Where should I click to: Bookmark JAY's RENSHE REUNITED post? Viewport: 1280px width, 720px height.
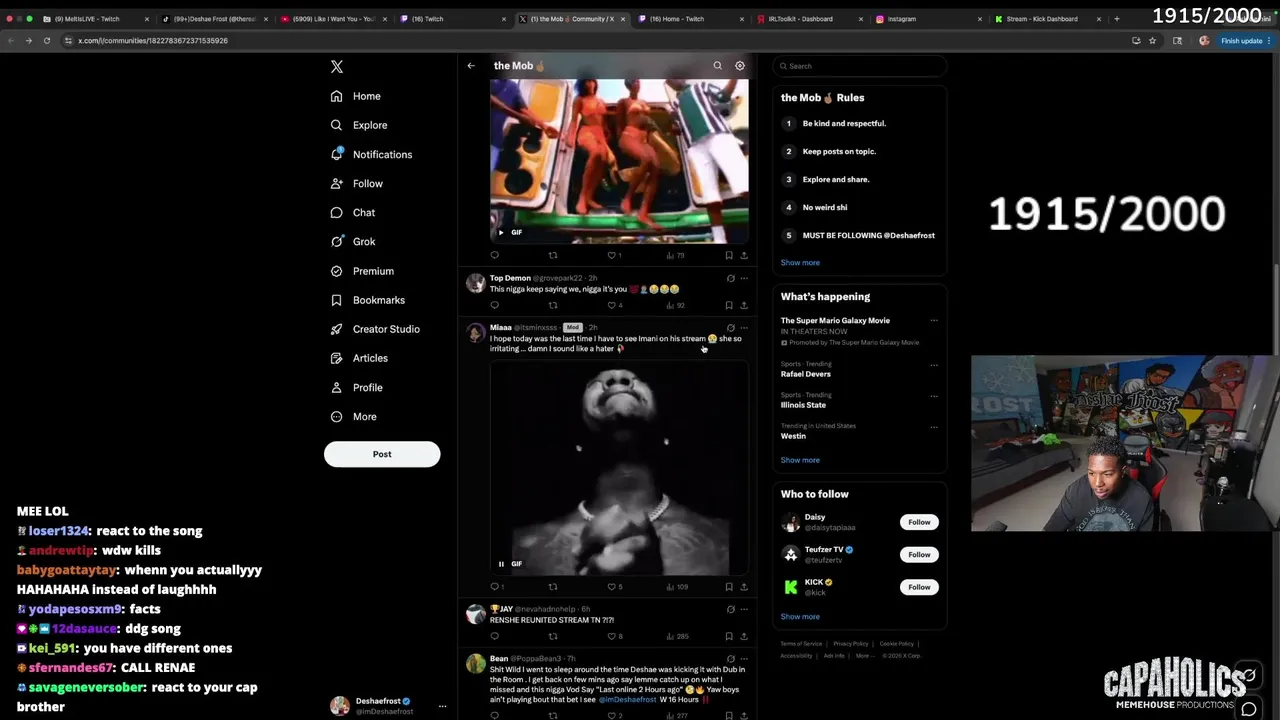729,636
